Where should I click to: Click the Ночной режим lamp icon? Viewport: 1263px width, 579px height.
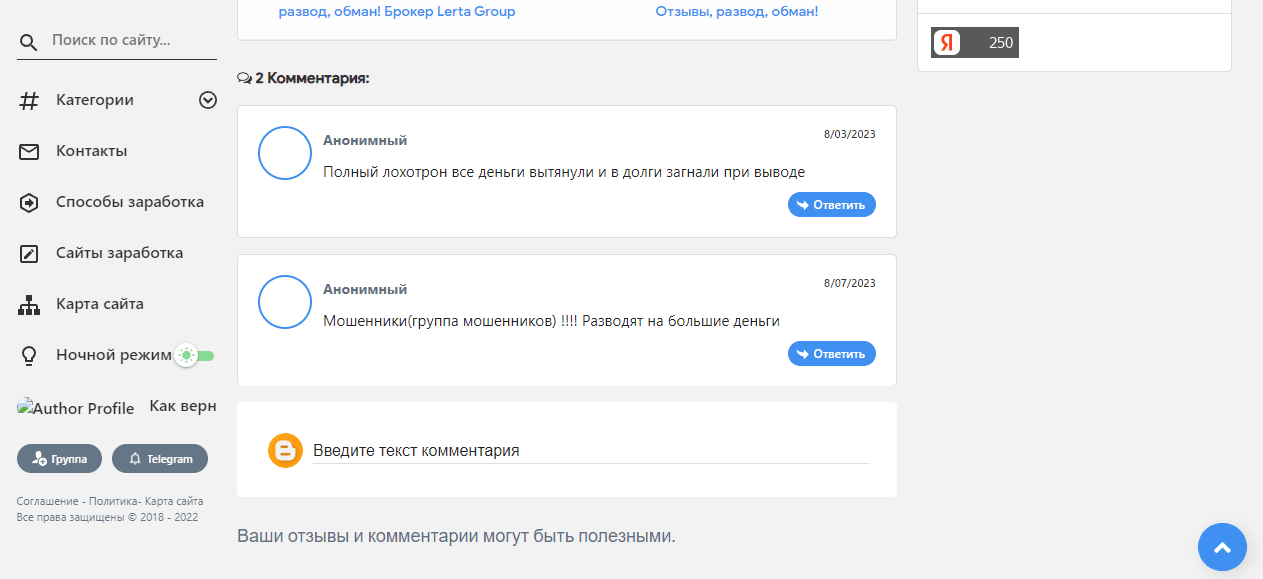tap(27, 354)
